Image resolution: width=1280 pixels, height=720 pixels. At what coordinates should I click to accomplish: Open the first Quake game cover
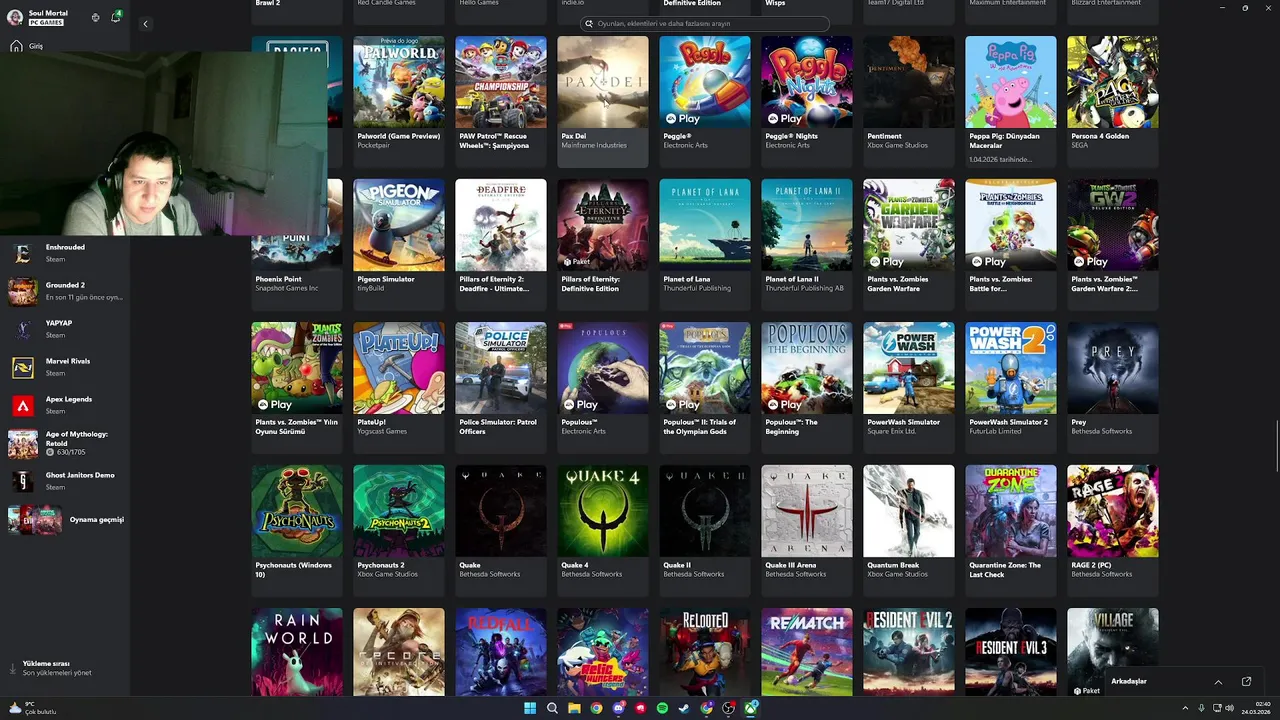click(x=501, y=511)
